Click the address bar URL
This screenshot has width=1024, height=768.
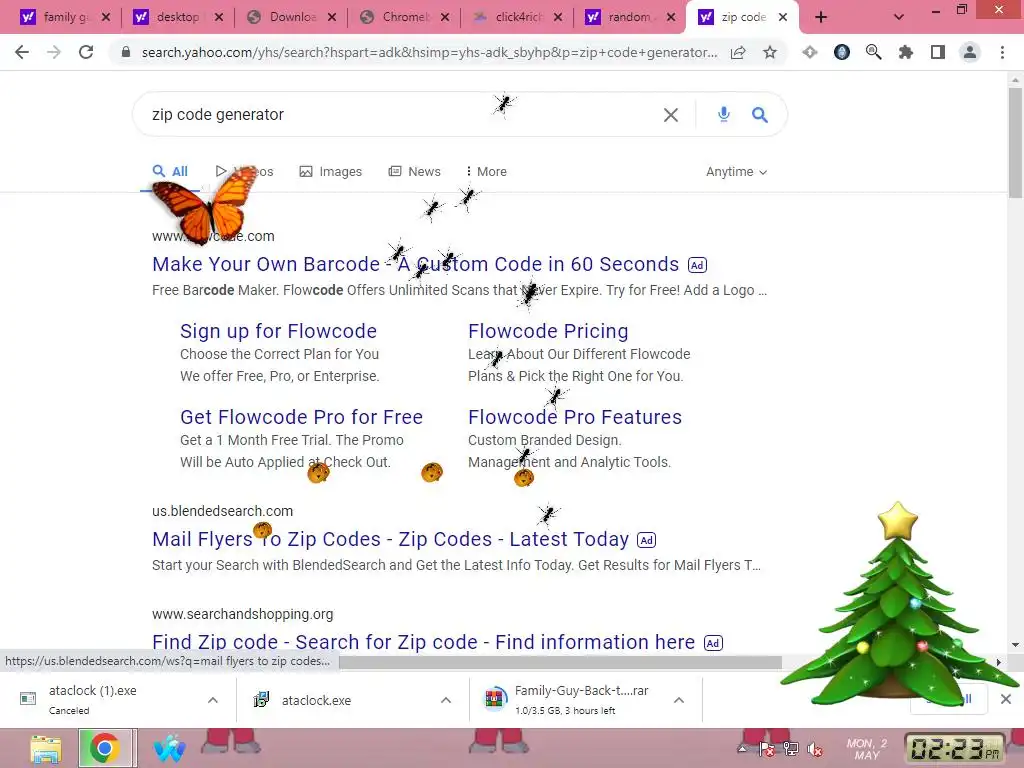(x=429, y=52)
